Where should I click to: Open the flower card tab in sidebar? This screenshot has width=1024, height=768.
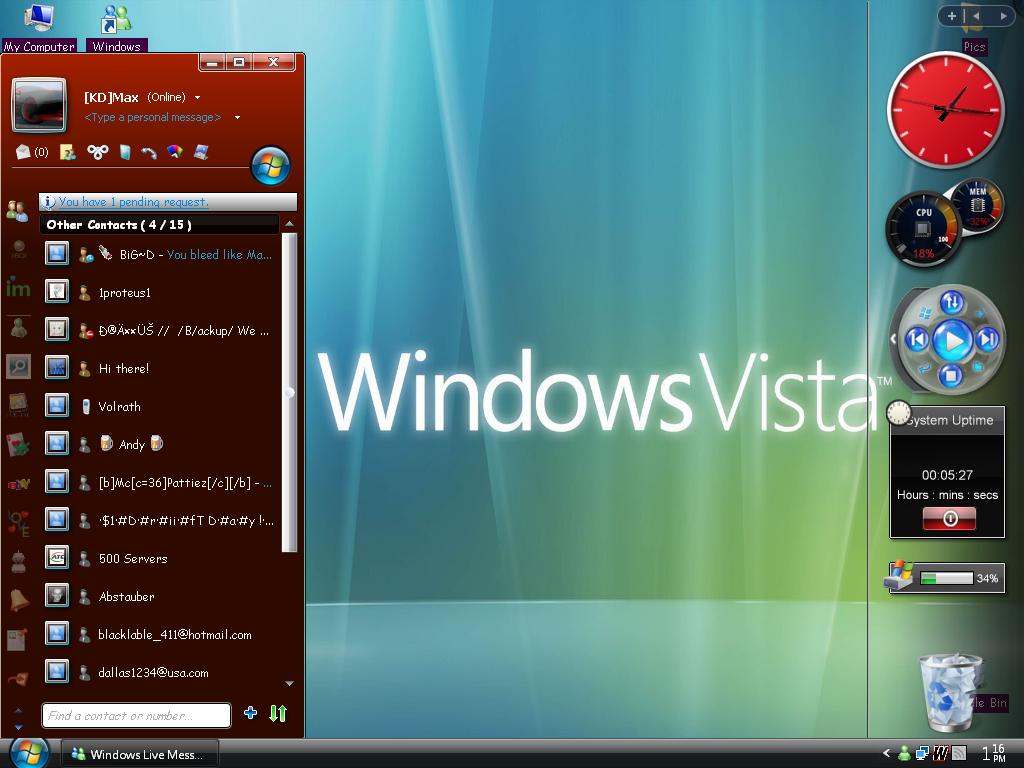click(x=18, y=444)
